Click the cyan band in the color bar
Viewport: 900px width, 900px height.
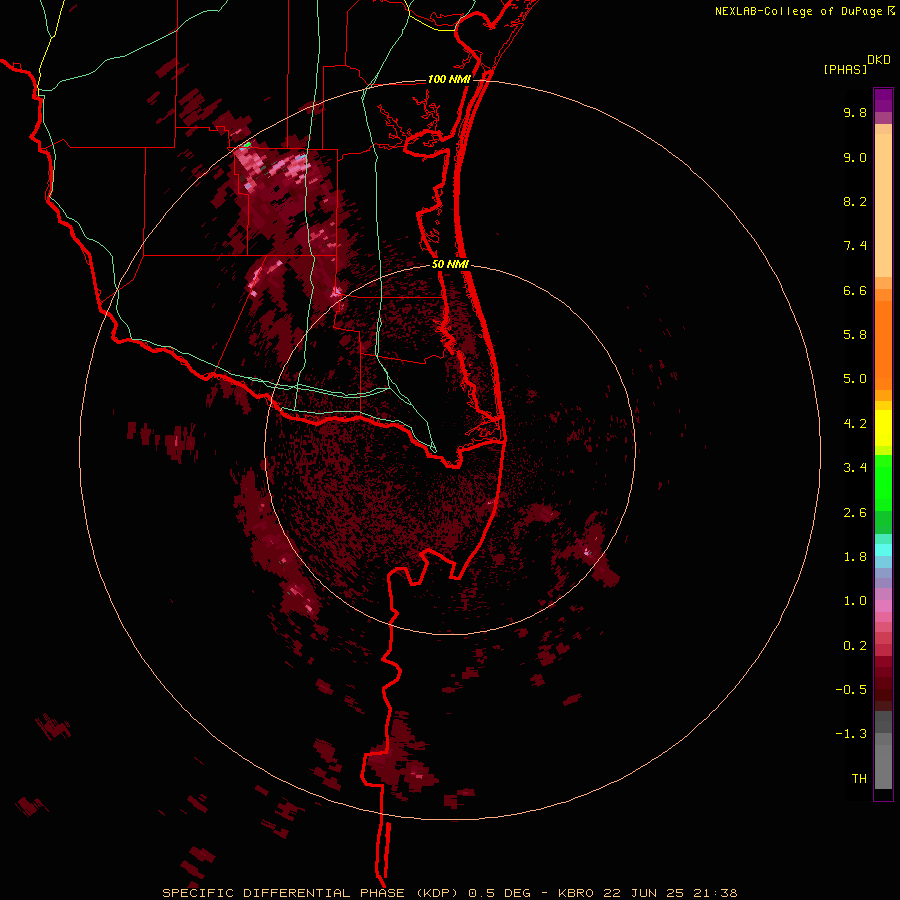click(x=883, y=550)
